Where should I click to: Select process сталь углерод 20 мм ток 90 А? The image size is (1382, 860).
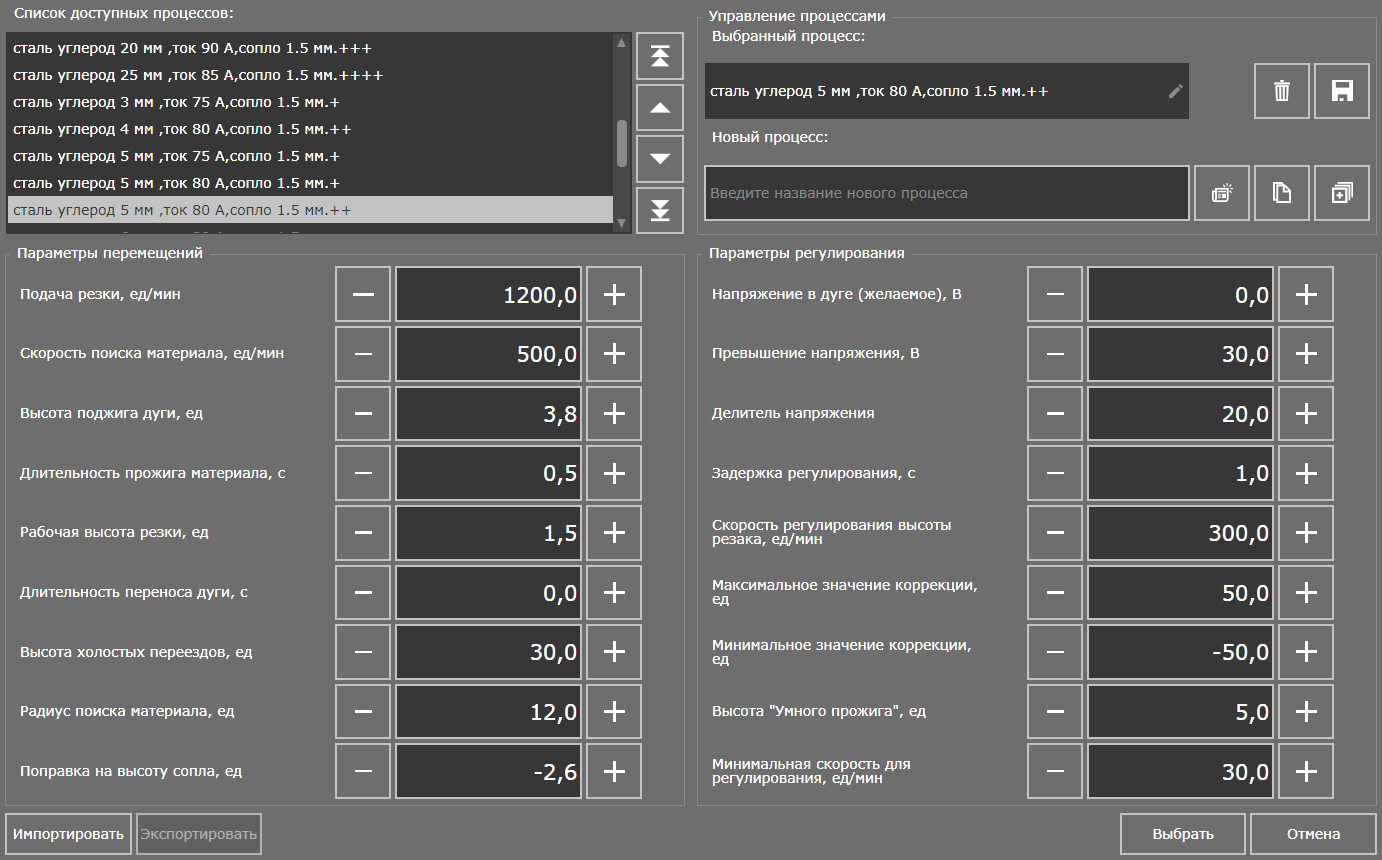310,48
